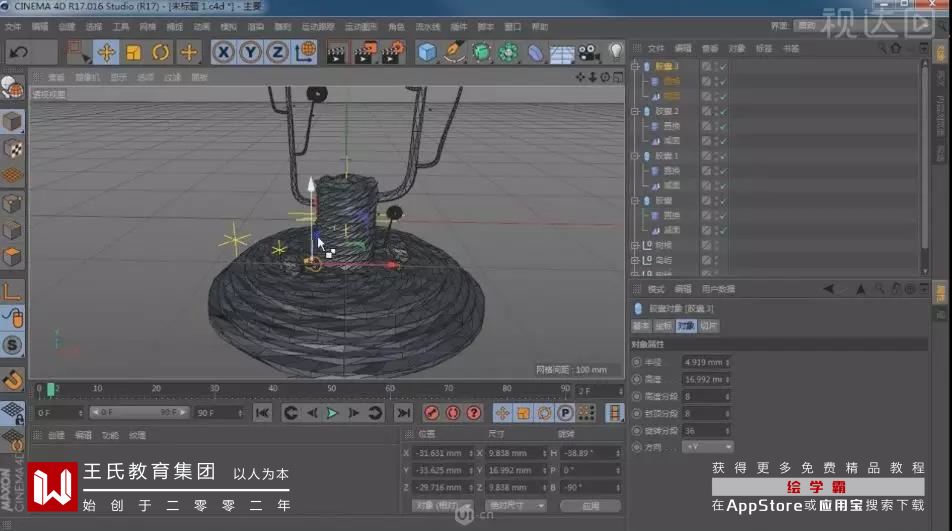Open the Deformer objects icon

(535, 52)
